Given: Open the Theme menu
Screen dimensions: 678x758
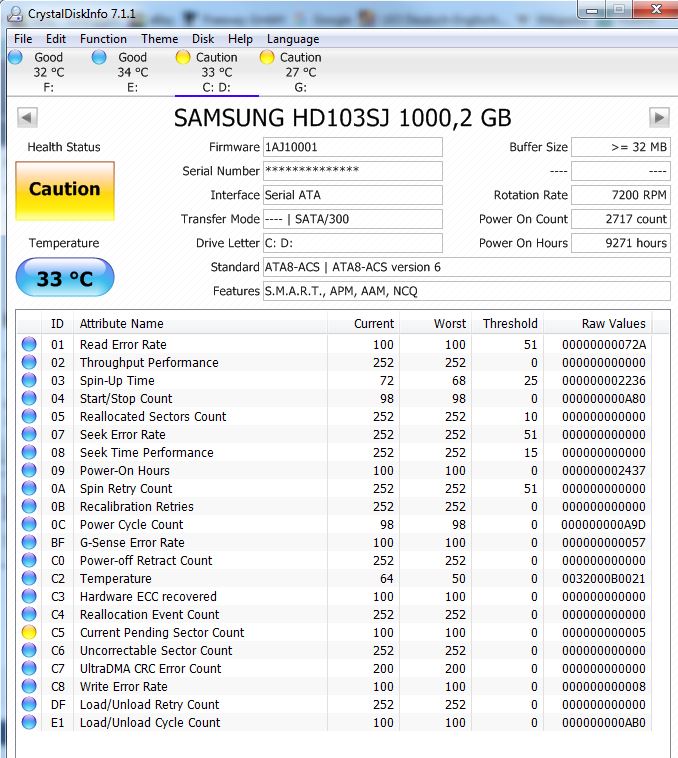Looking at the screenshot, I should 159,39.
